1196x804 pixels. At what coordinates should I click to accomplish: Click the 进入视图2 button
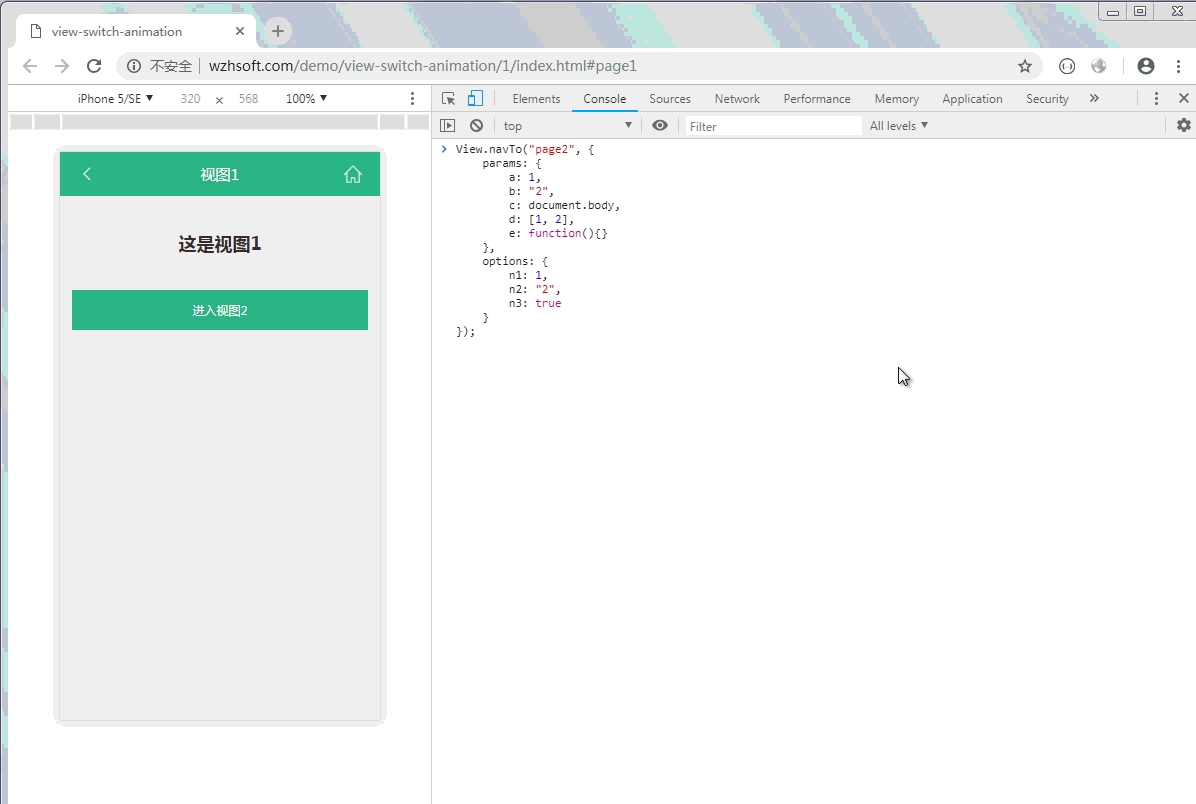220,310
